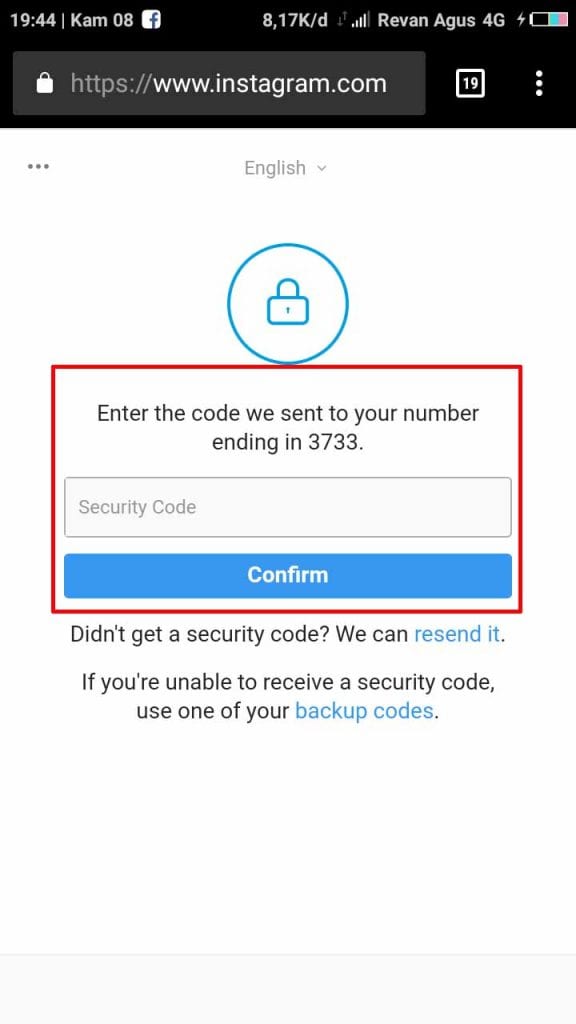Open the "backup codes" link
Screen dimensions: 576x1024
pos(364,711)
